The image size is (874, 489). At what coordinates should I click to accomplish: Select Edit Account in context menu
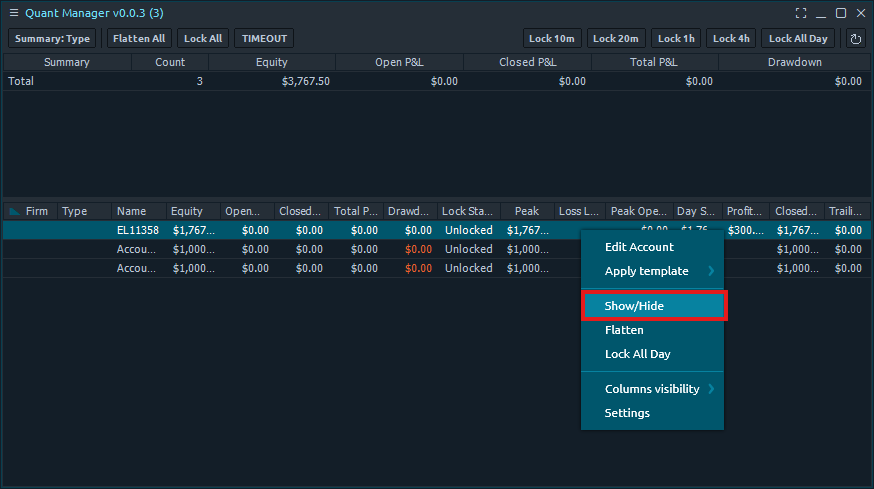639,247
